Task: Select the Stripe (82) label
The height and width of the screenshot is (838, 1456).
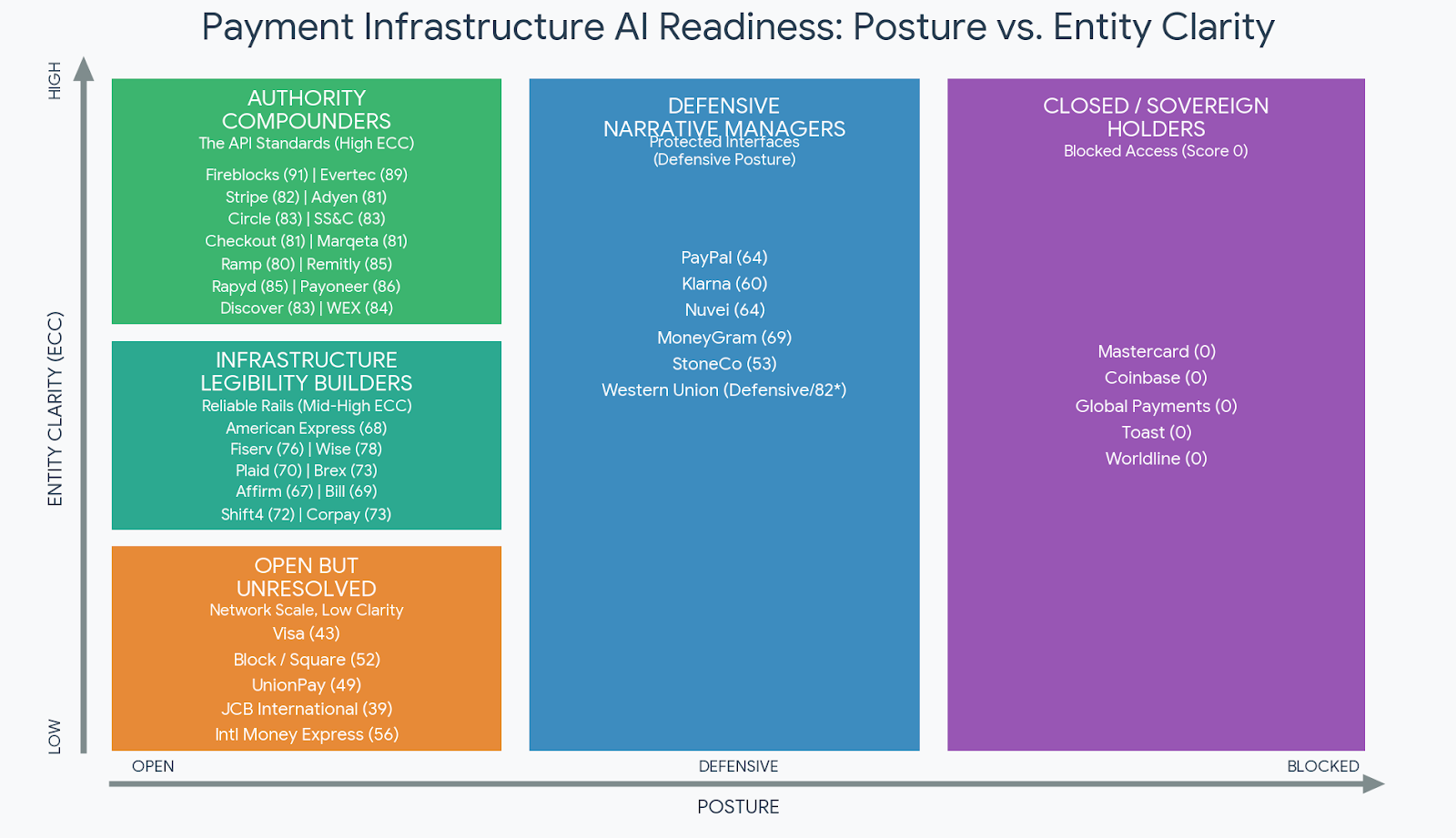Action: [261, 197]
